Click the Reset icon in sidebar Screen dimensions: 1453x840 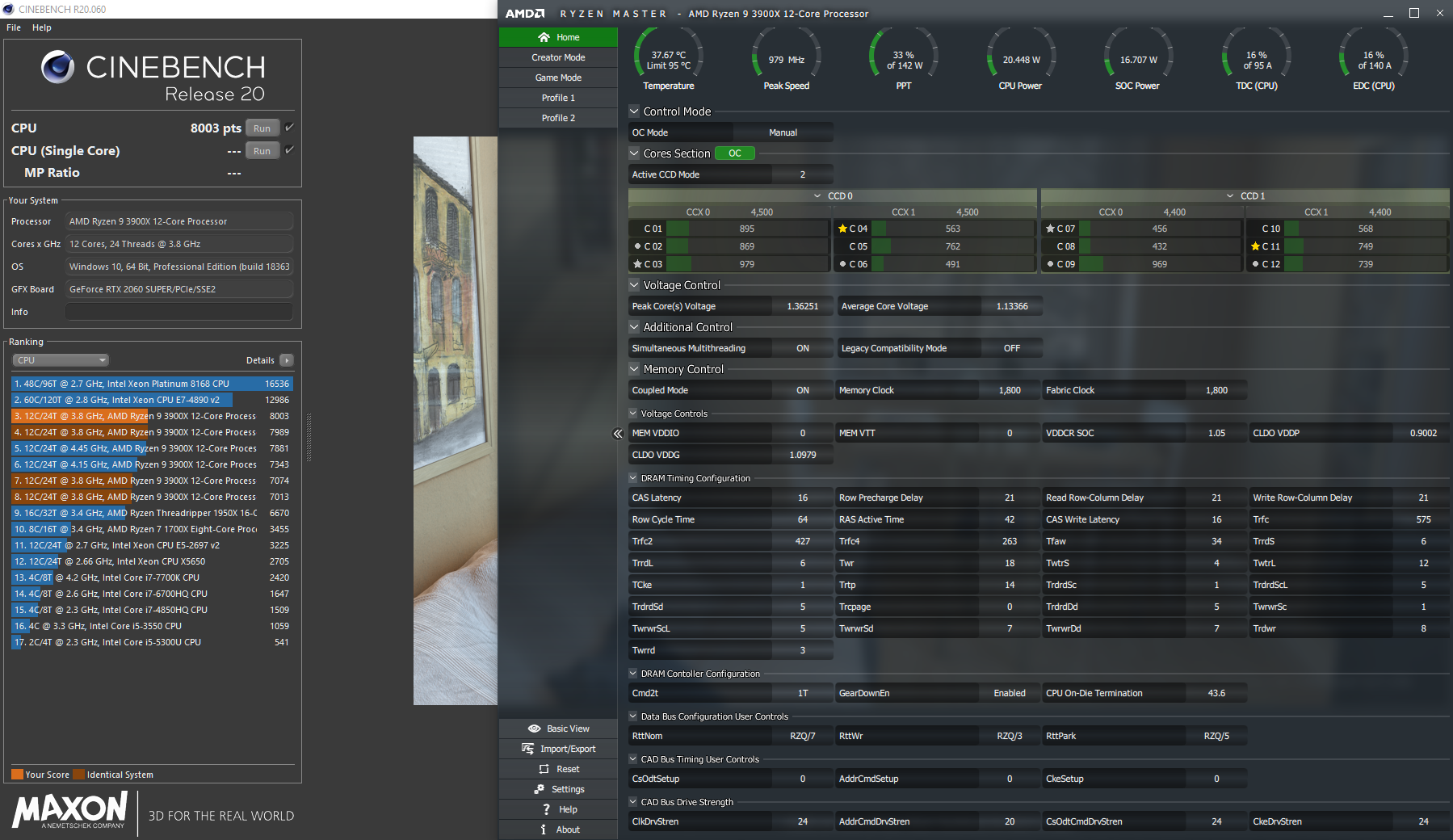pos(544,769)
